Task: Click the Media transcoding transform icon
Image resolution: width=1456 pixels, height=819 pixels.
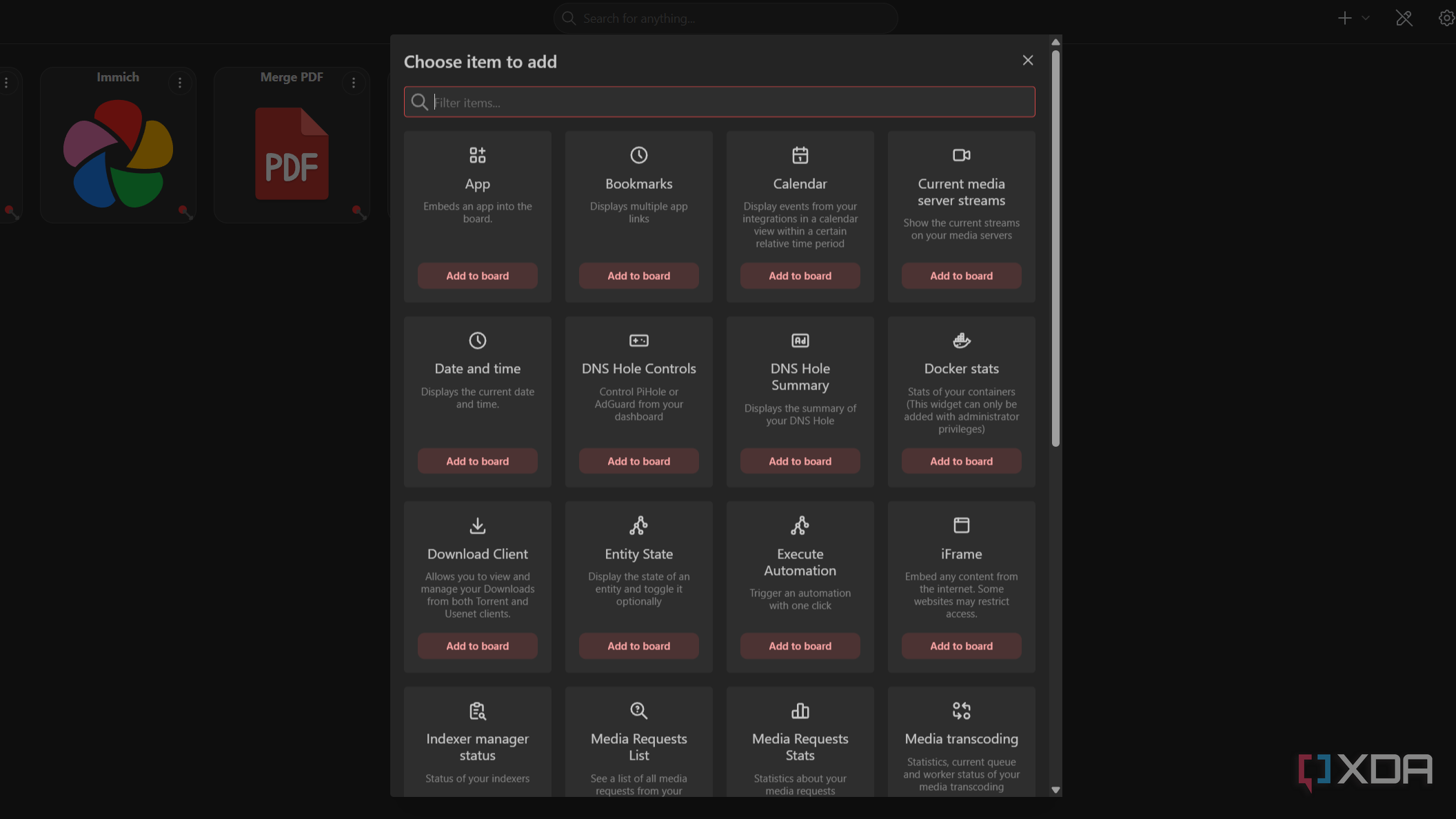Action: (961, 711)
